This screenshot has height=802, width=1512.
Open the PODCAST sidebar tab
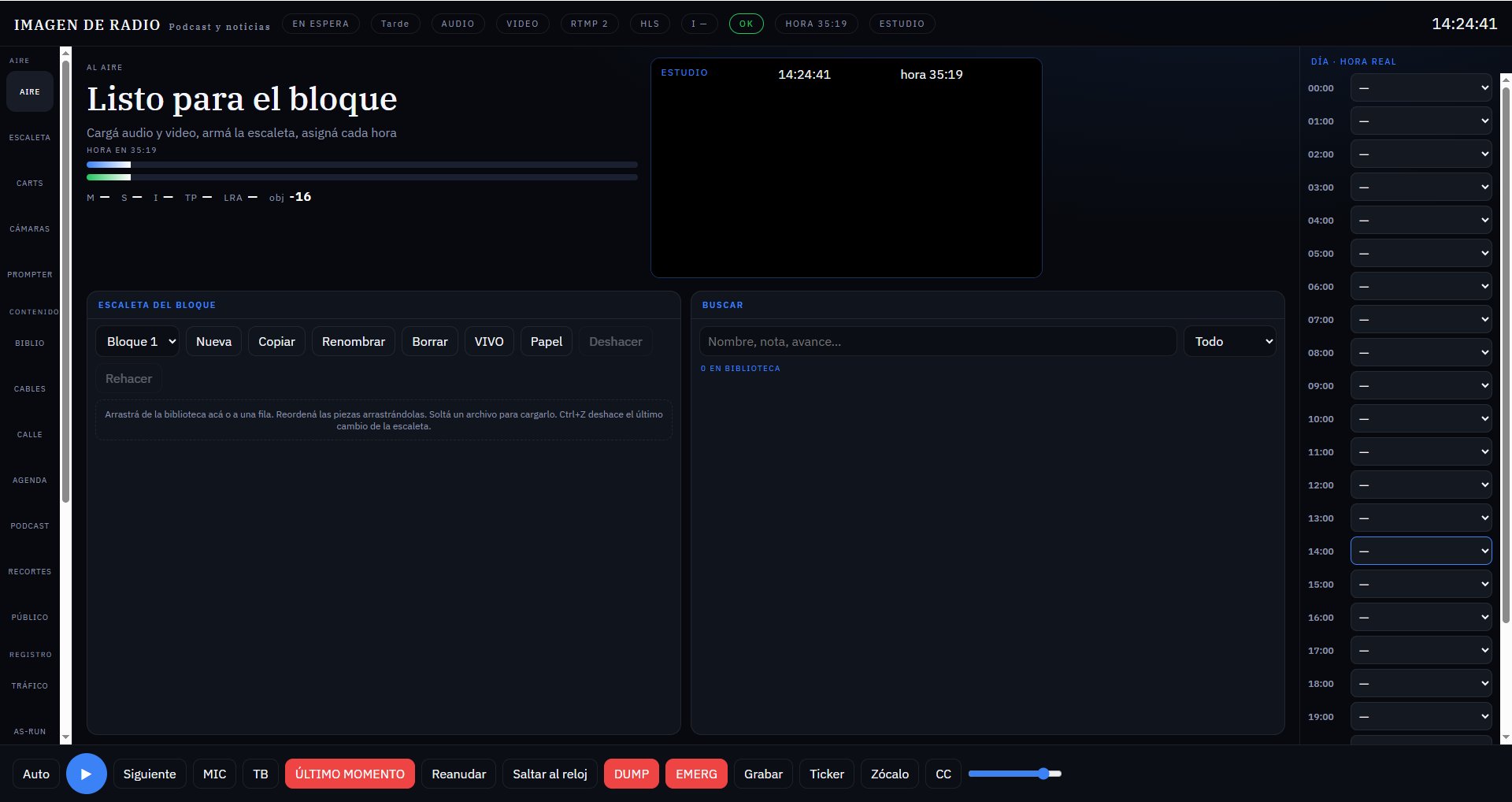click(30, 525)
